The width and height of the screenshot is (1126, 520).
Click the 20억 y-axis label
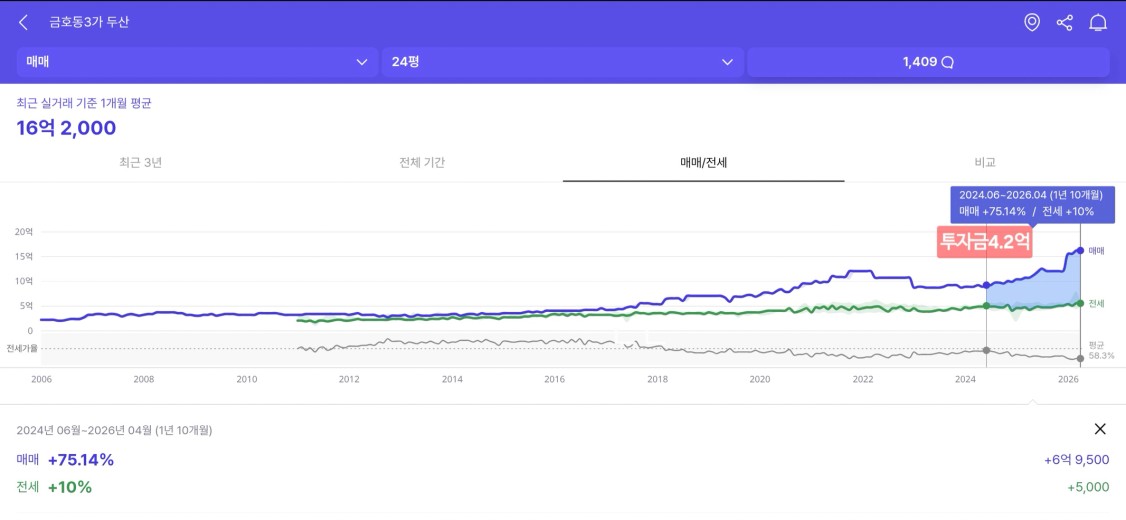(x=24, y=231)
